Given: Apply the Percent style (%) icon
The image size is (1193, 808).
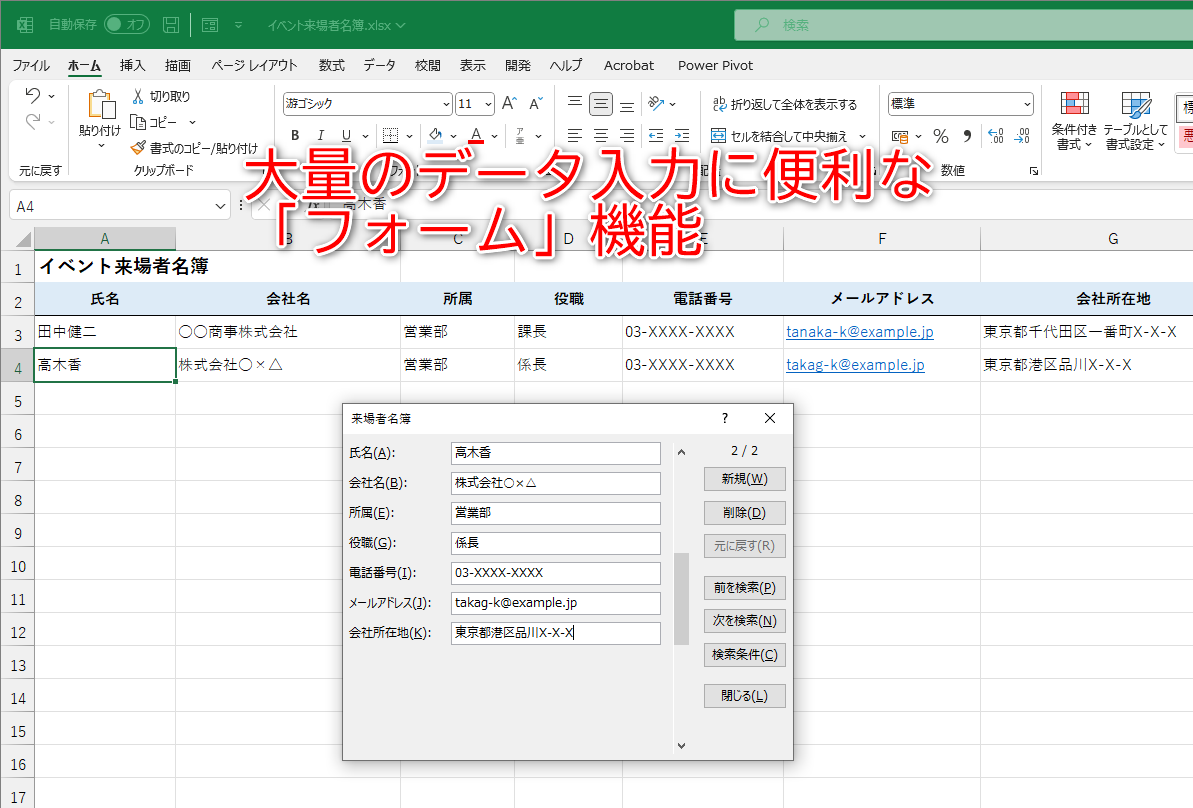Looking at the screenshot, I should pos(941,136).
